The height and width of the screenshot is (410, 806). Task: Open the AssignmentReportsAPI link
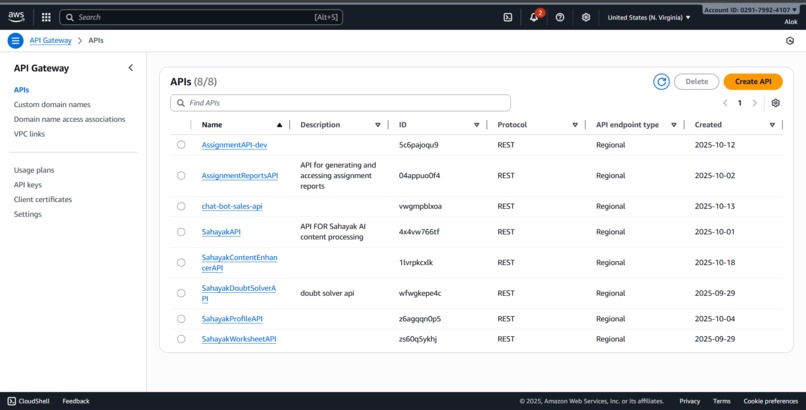click(240, 176)
